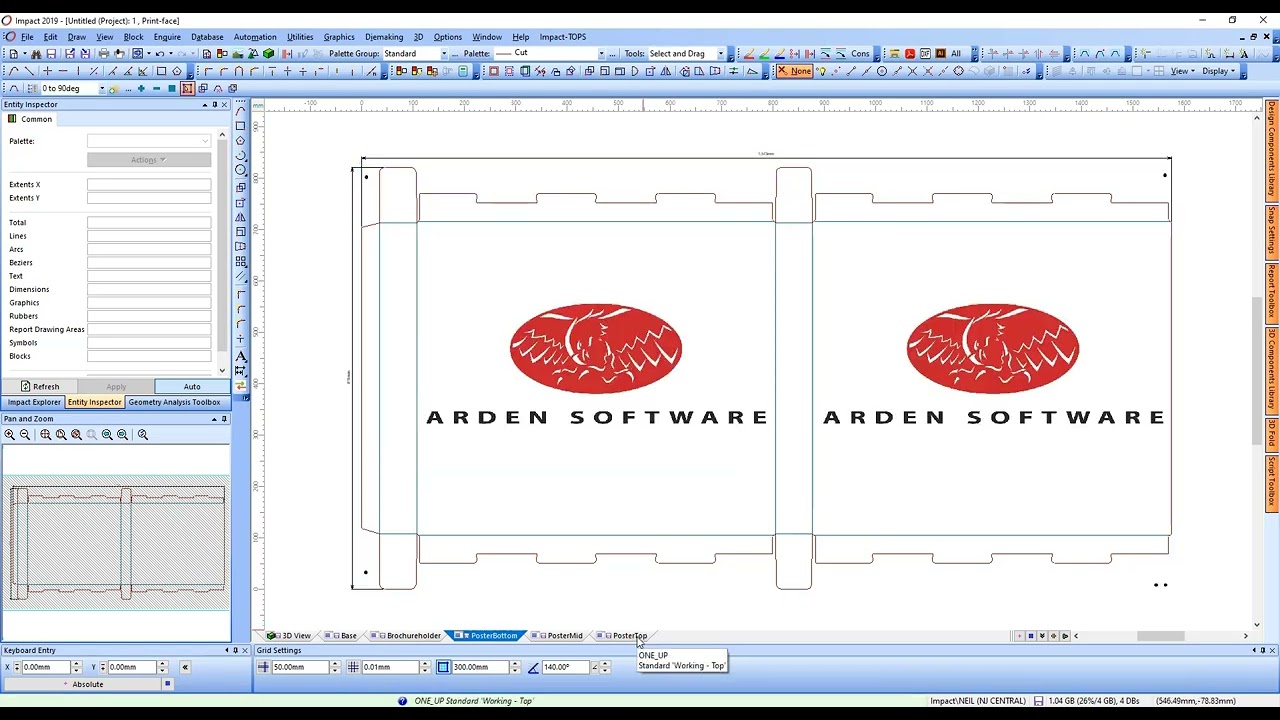
Task: Open the Snap Settings side tab
Action: [x=1272, y=231]
